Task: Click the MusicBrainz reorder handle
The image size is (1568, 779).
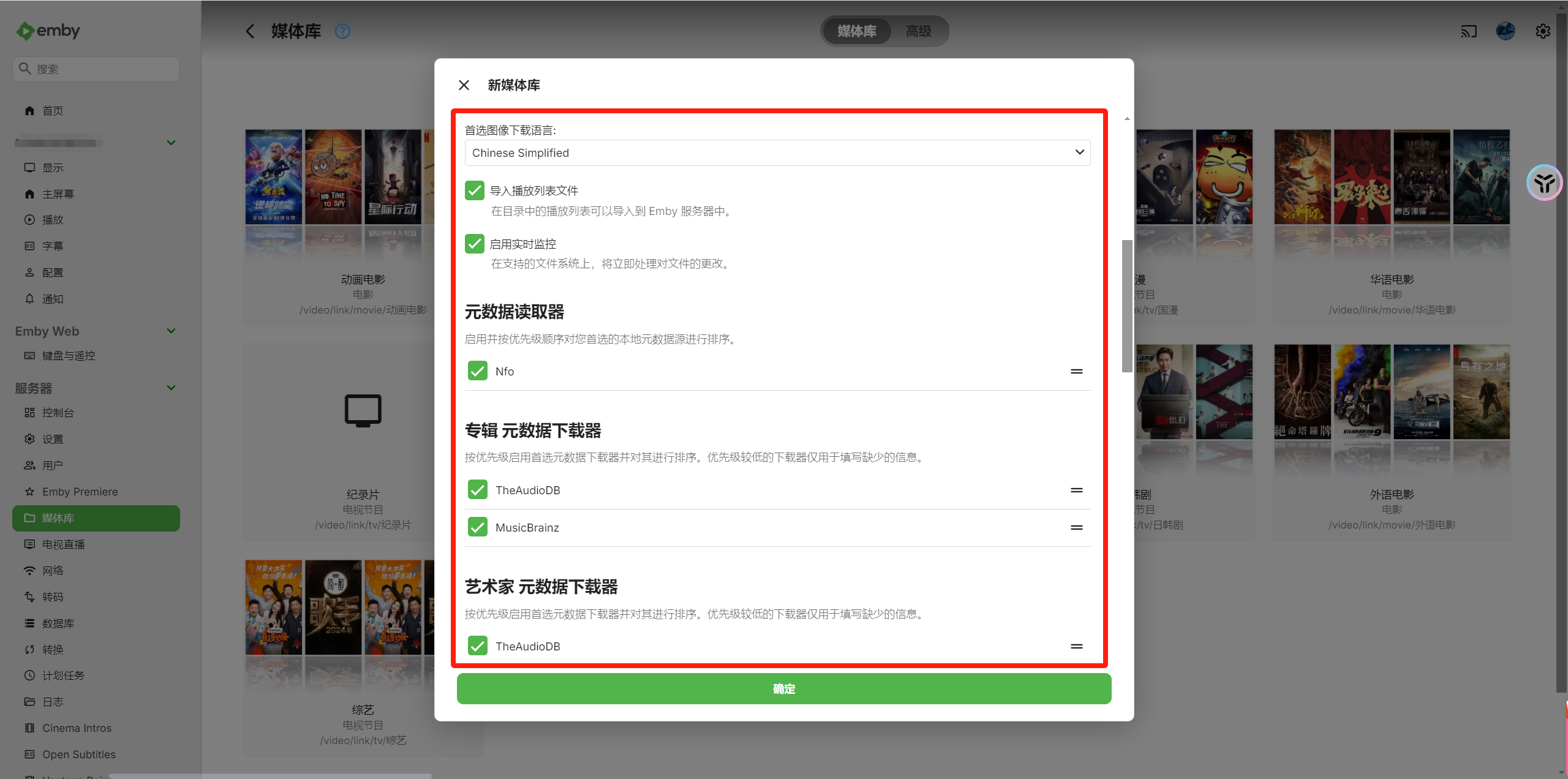Action: pos(1076,528)
